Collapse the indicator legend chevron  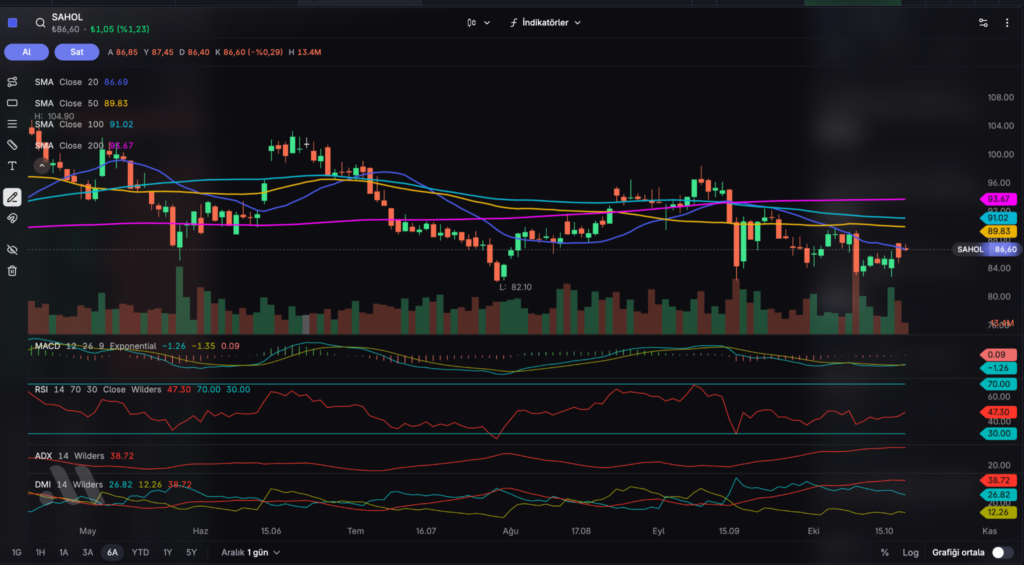click(42, 166)
